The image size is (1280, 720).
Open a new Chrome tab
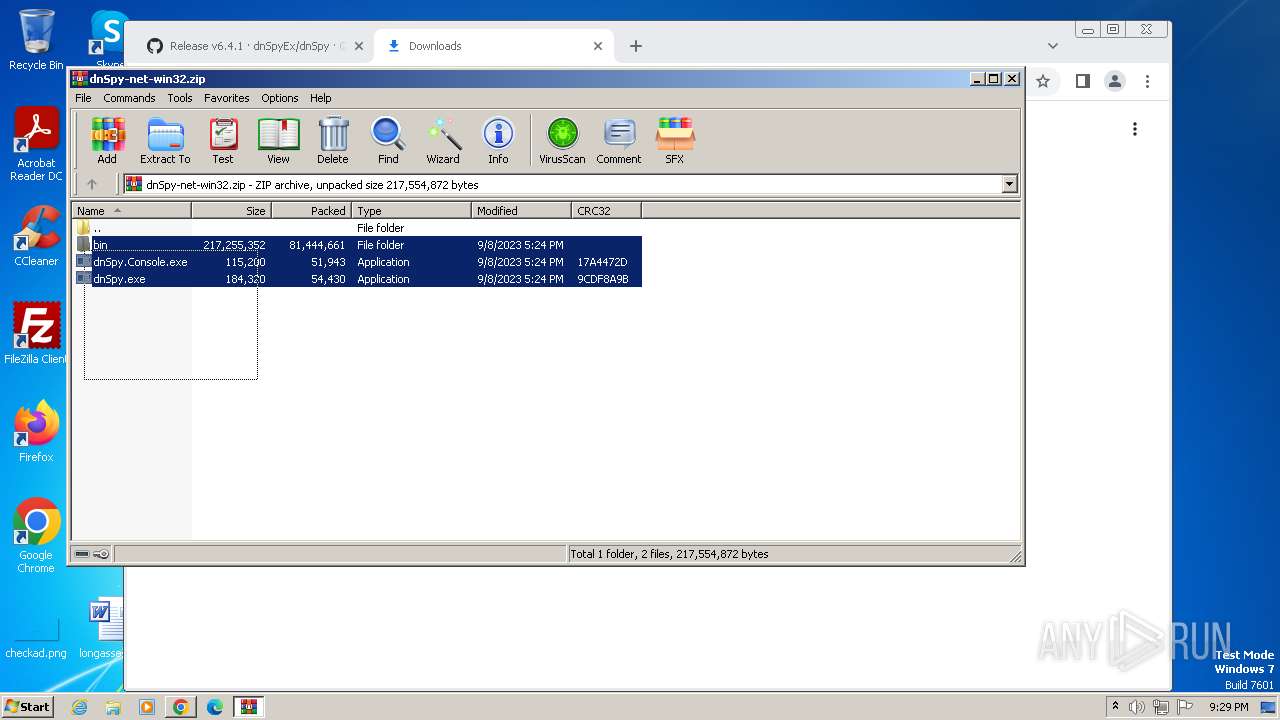tap(635, 46)
